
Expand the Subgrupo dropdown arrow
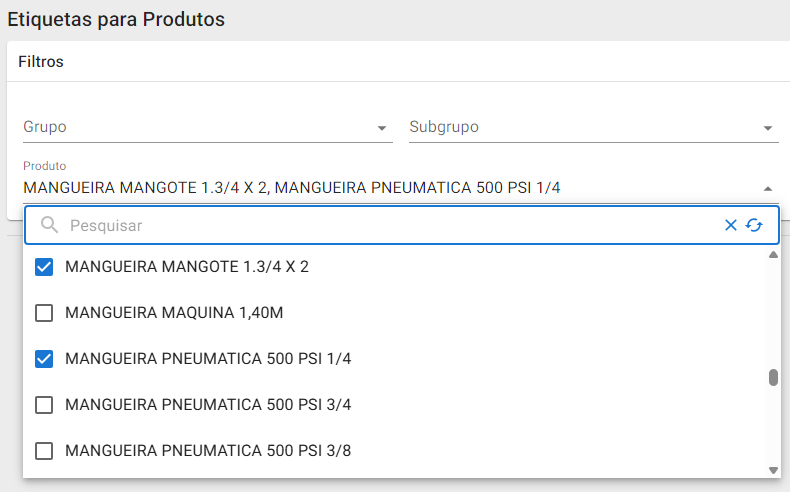pyautogui.click(x=768, y=128)
